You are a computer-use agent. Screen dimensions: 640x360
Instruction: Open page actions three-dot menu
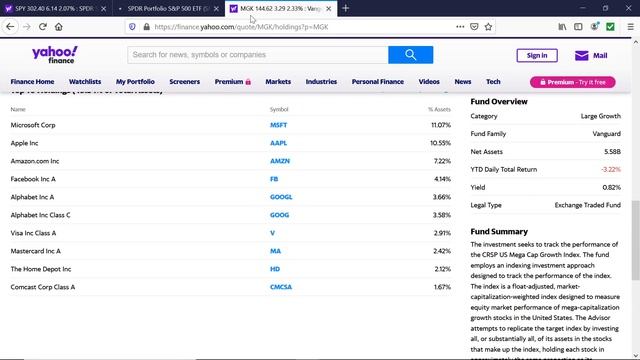(x=460, y=27)
